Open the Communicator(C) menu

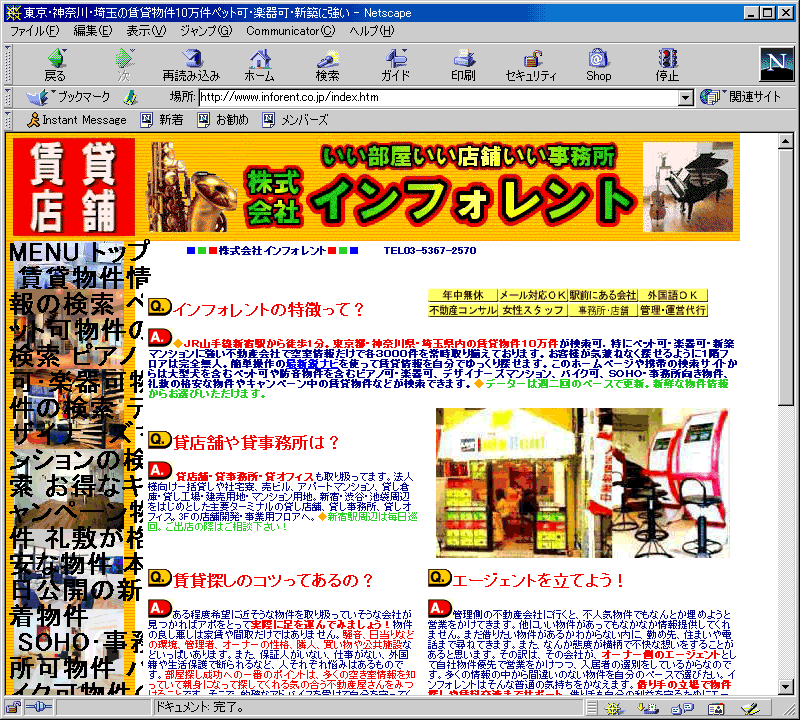coord(290,31)
